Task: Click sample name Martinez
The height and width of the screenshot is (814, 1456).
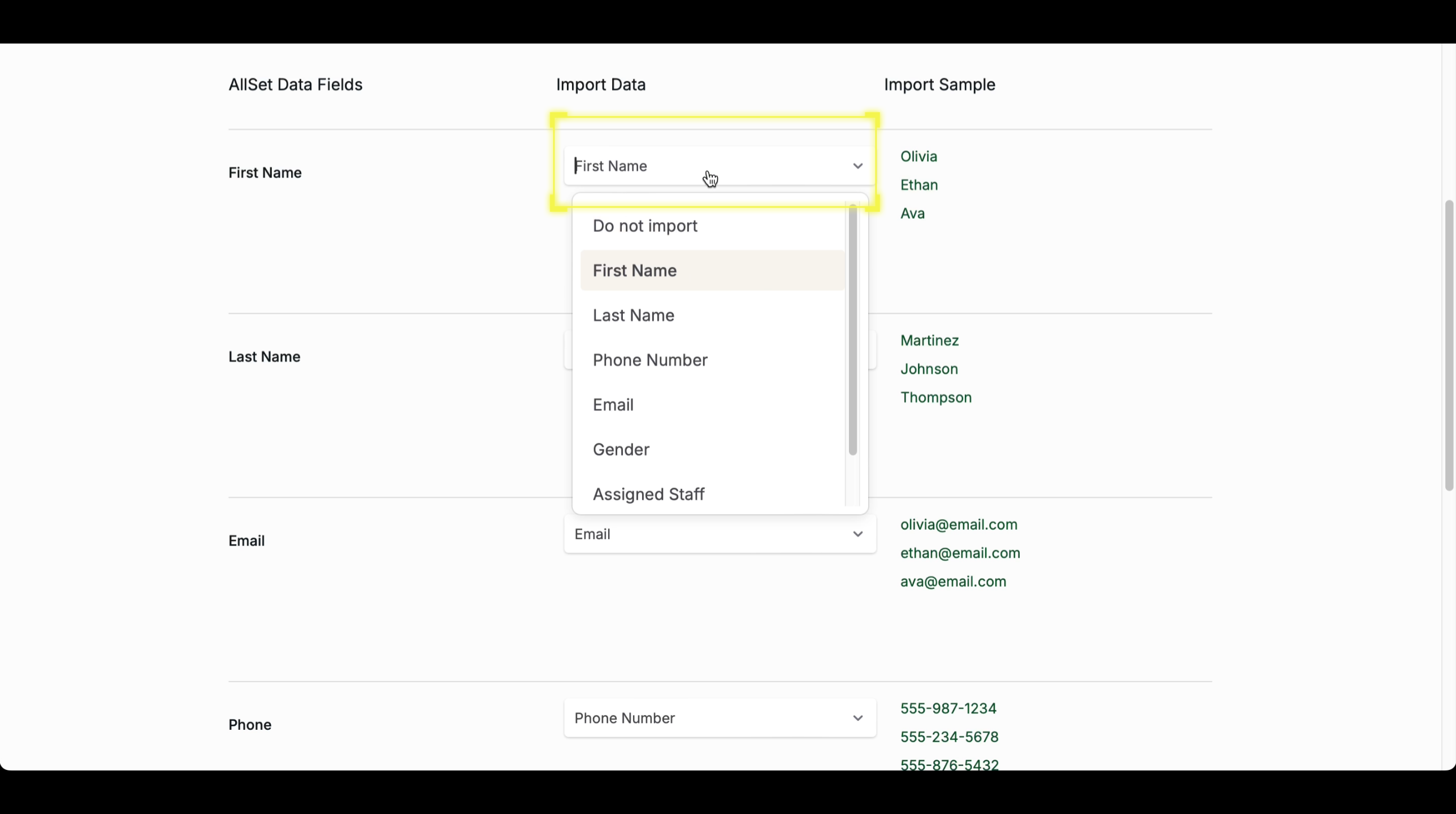Action: [929, 340]
